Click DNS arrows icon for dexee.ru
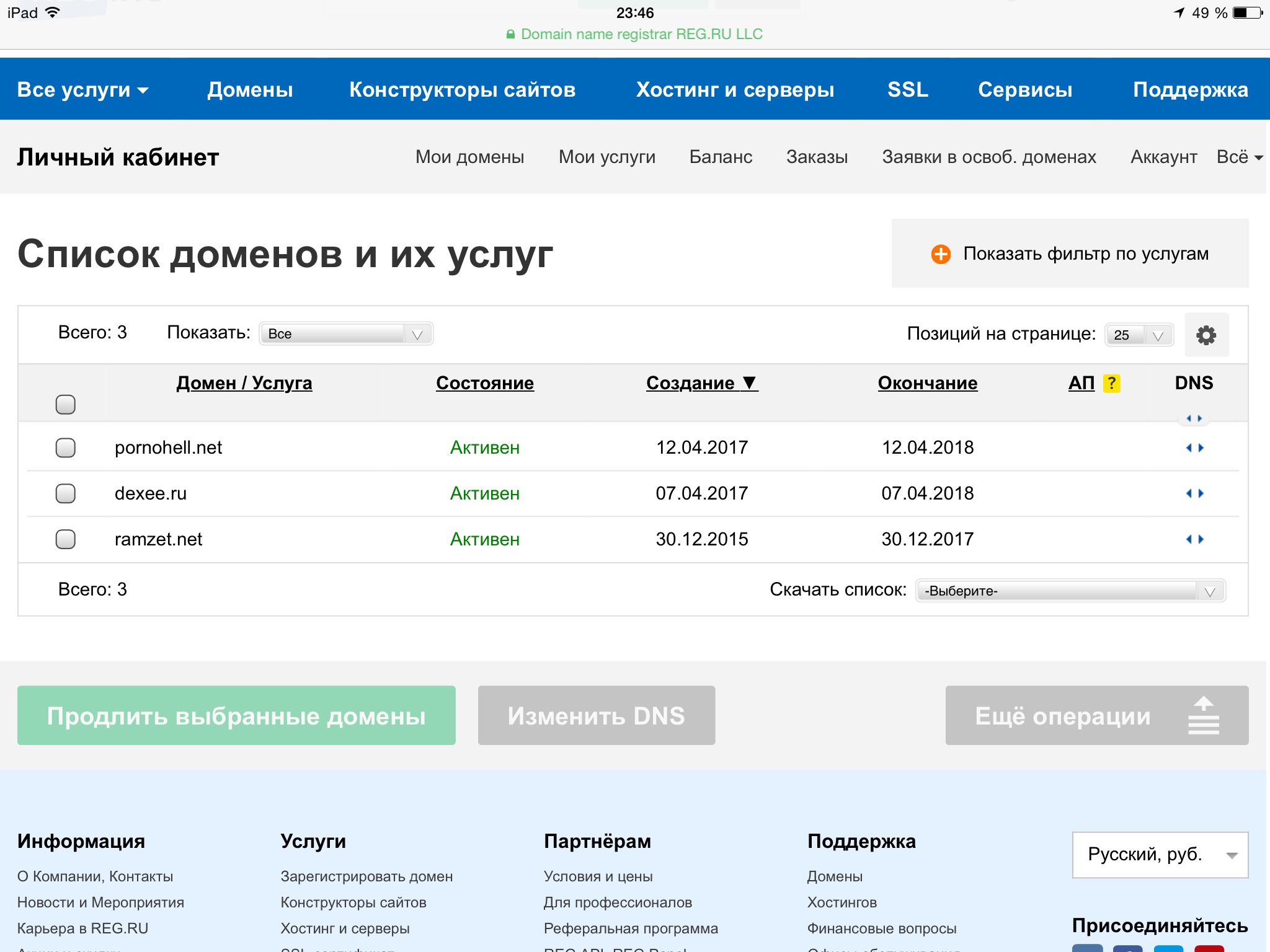The width and height of the screenshot is (1270, 952). pyautogui.click(x=1194, y=493)
